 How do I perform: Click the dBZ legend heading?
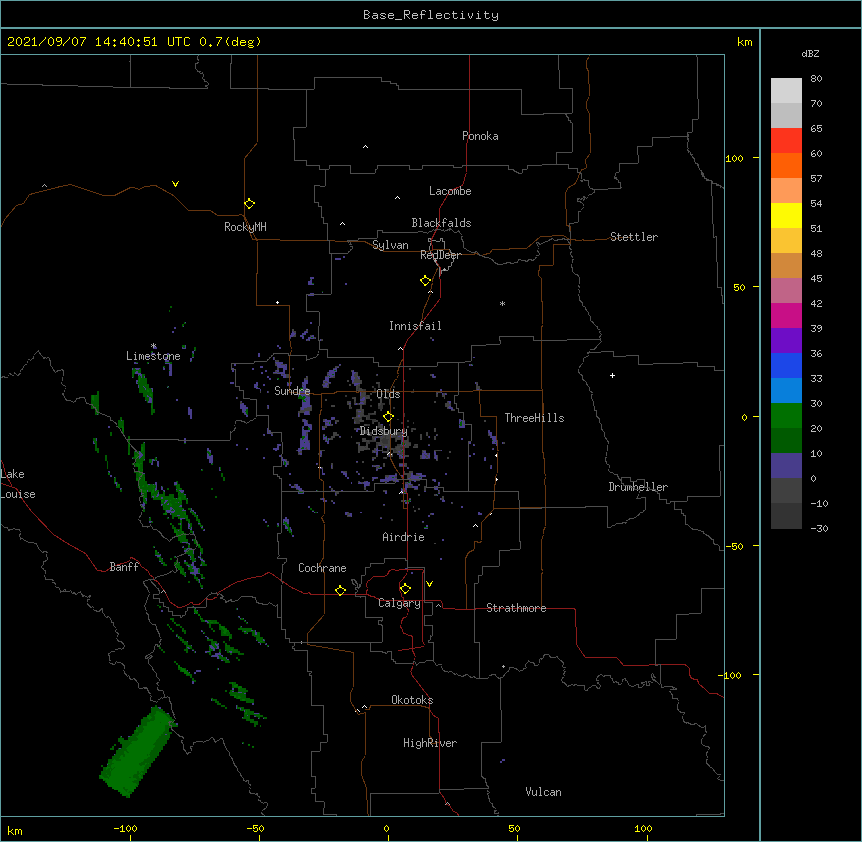click(810, 53)
